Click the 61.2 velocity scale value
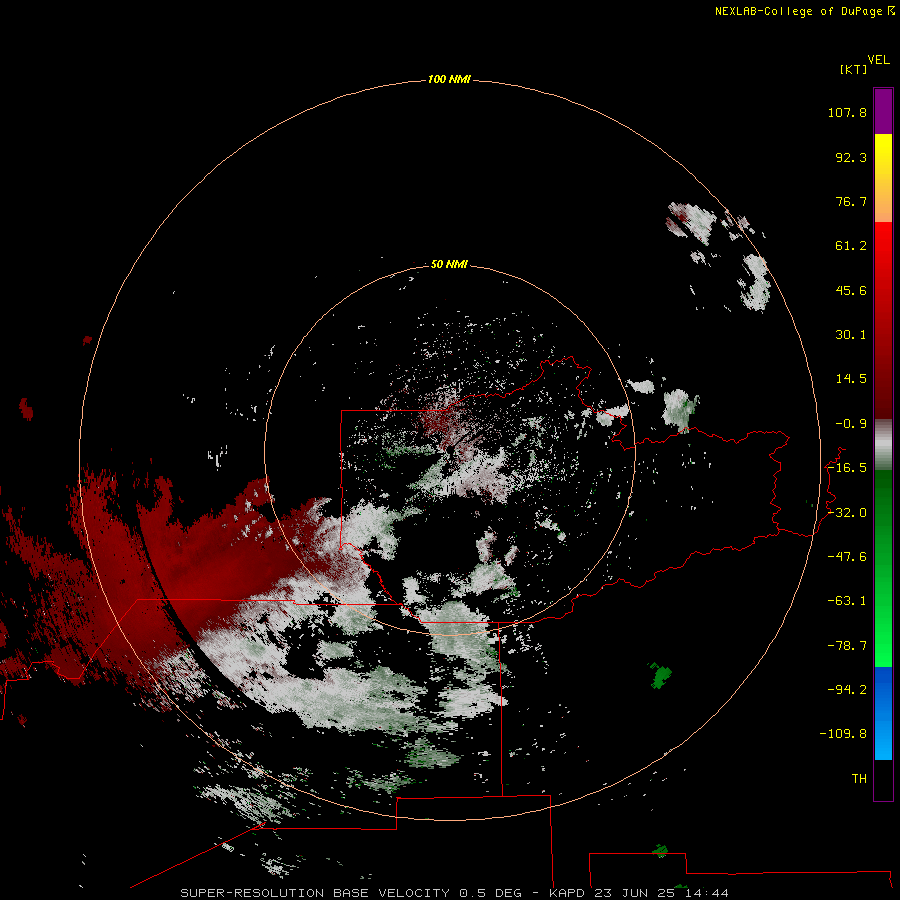 pyautogui.click(x=851, y=246)
